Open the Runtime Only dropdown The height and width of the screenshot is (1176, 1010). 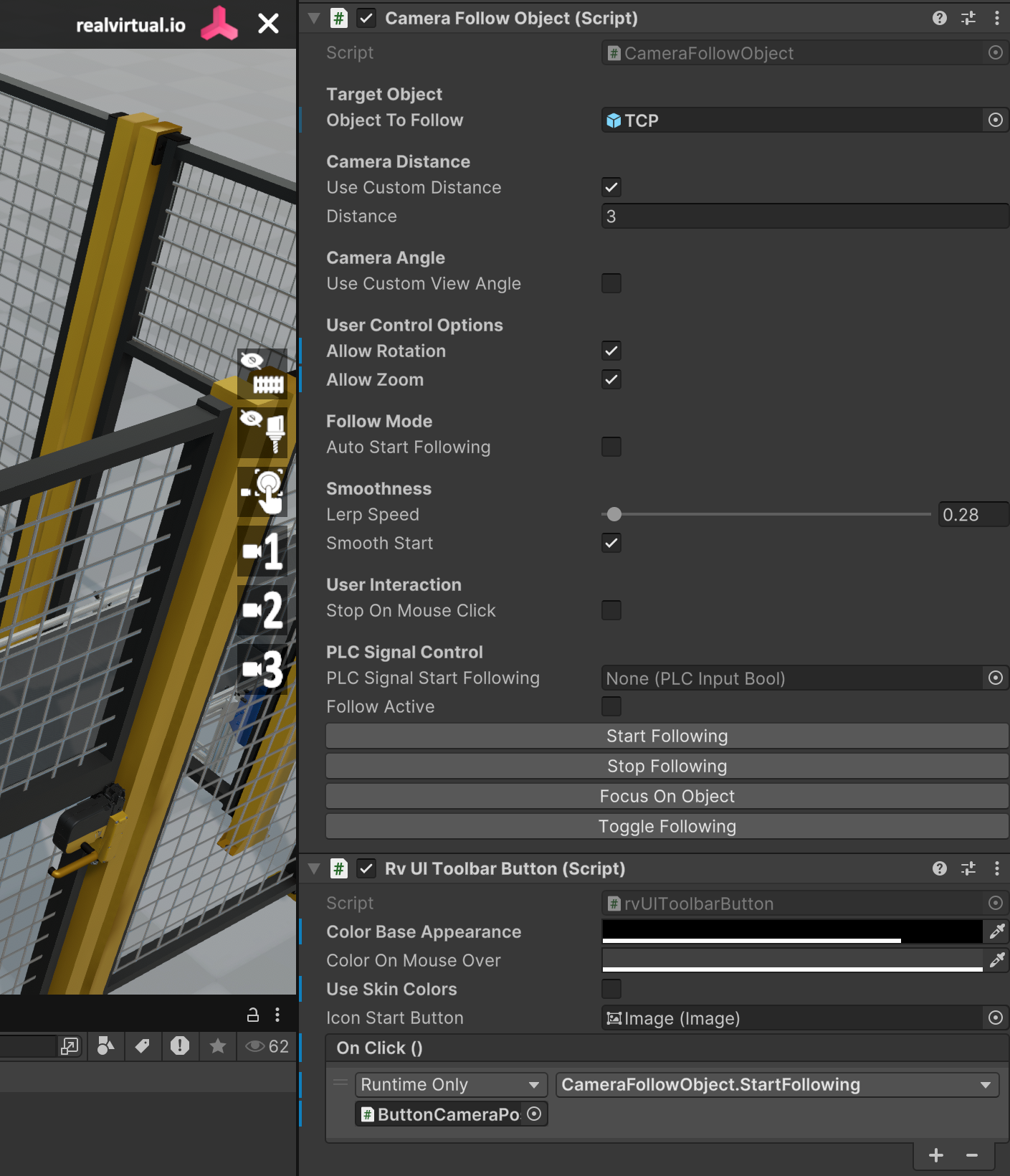[451, 1084]
